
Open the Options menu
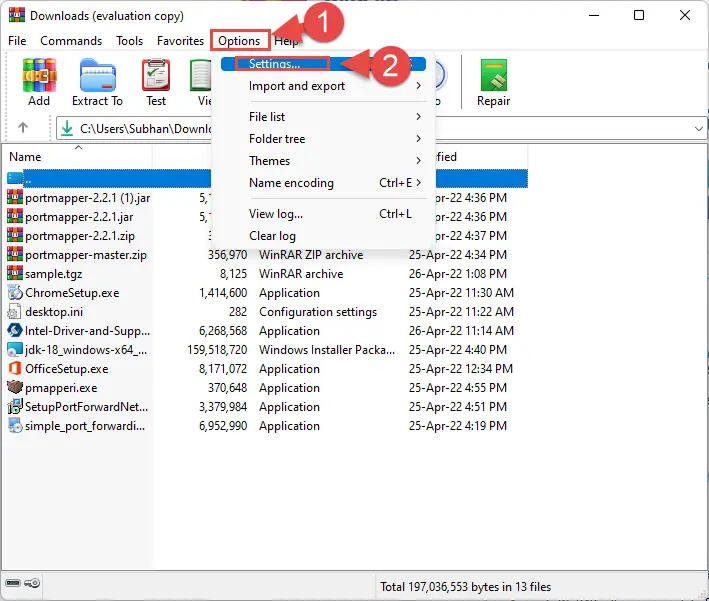tap(239, 41)
